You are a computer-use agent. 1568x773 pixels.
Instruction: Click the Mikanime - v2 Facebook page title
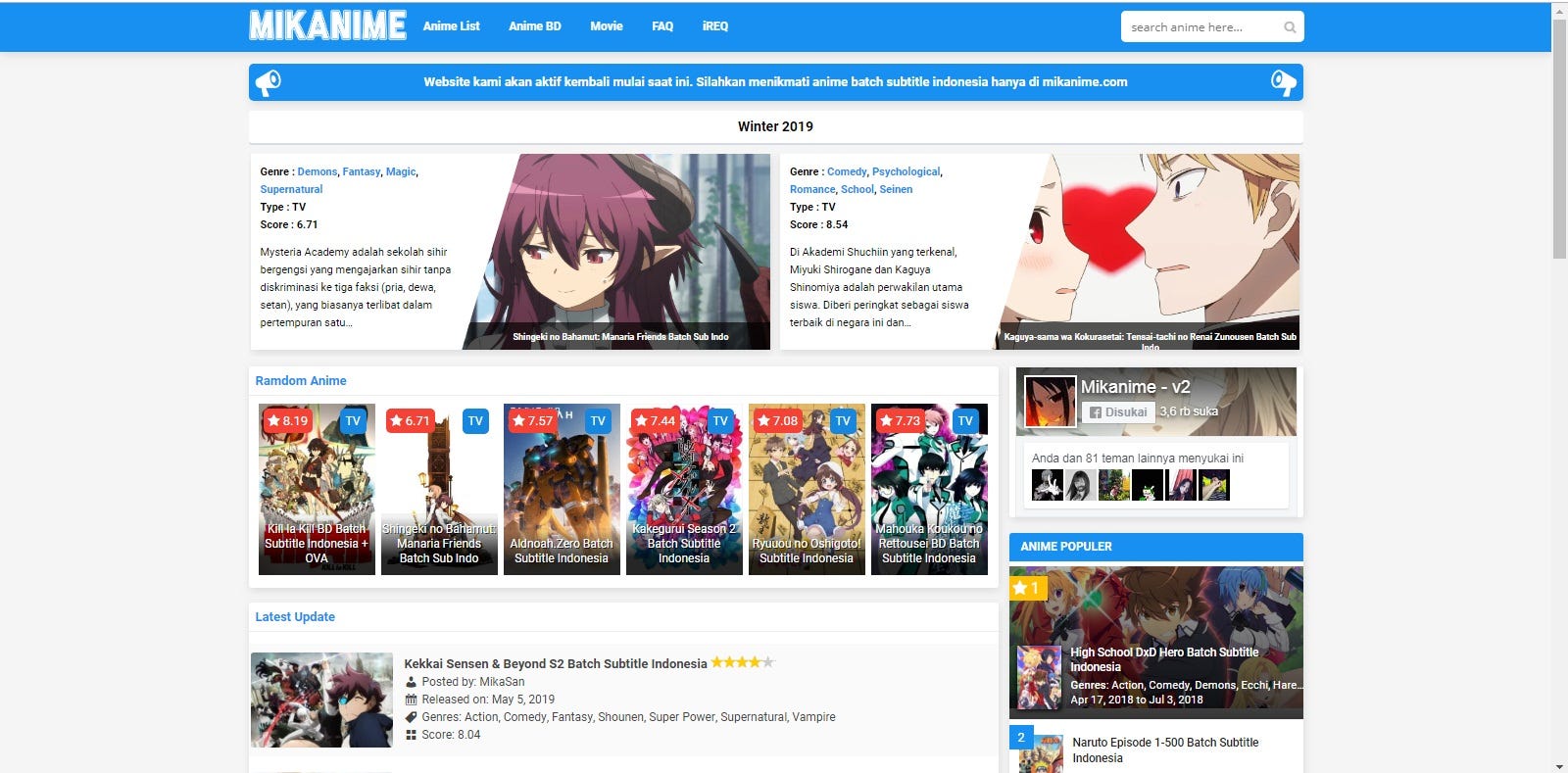[1135, 387]
